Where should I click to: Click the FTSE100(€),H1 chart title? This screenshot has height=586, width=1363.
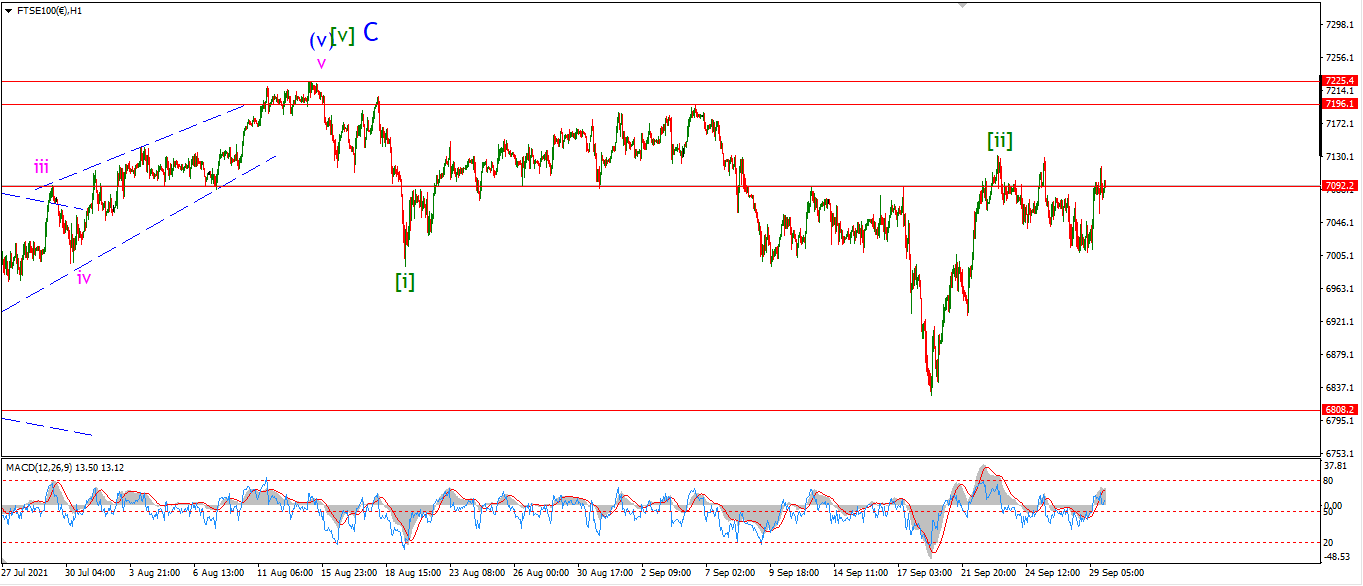pos(49,11)
